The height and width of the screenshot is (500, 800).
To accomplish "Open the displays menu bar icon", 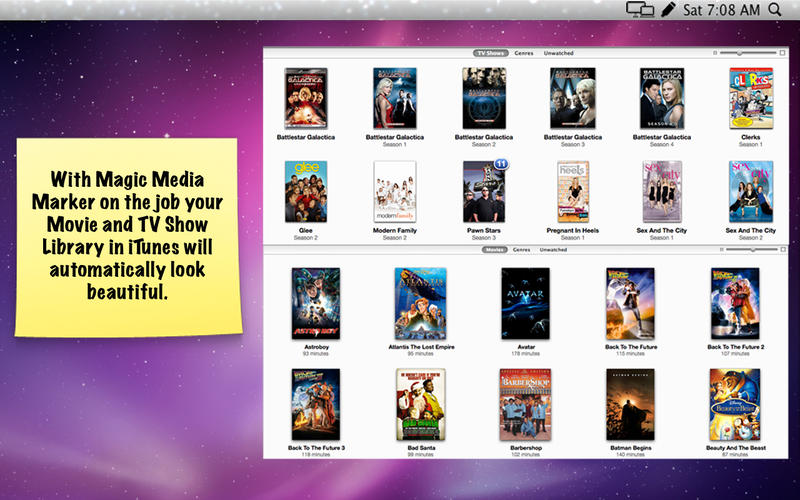I will coord(640,10).
